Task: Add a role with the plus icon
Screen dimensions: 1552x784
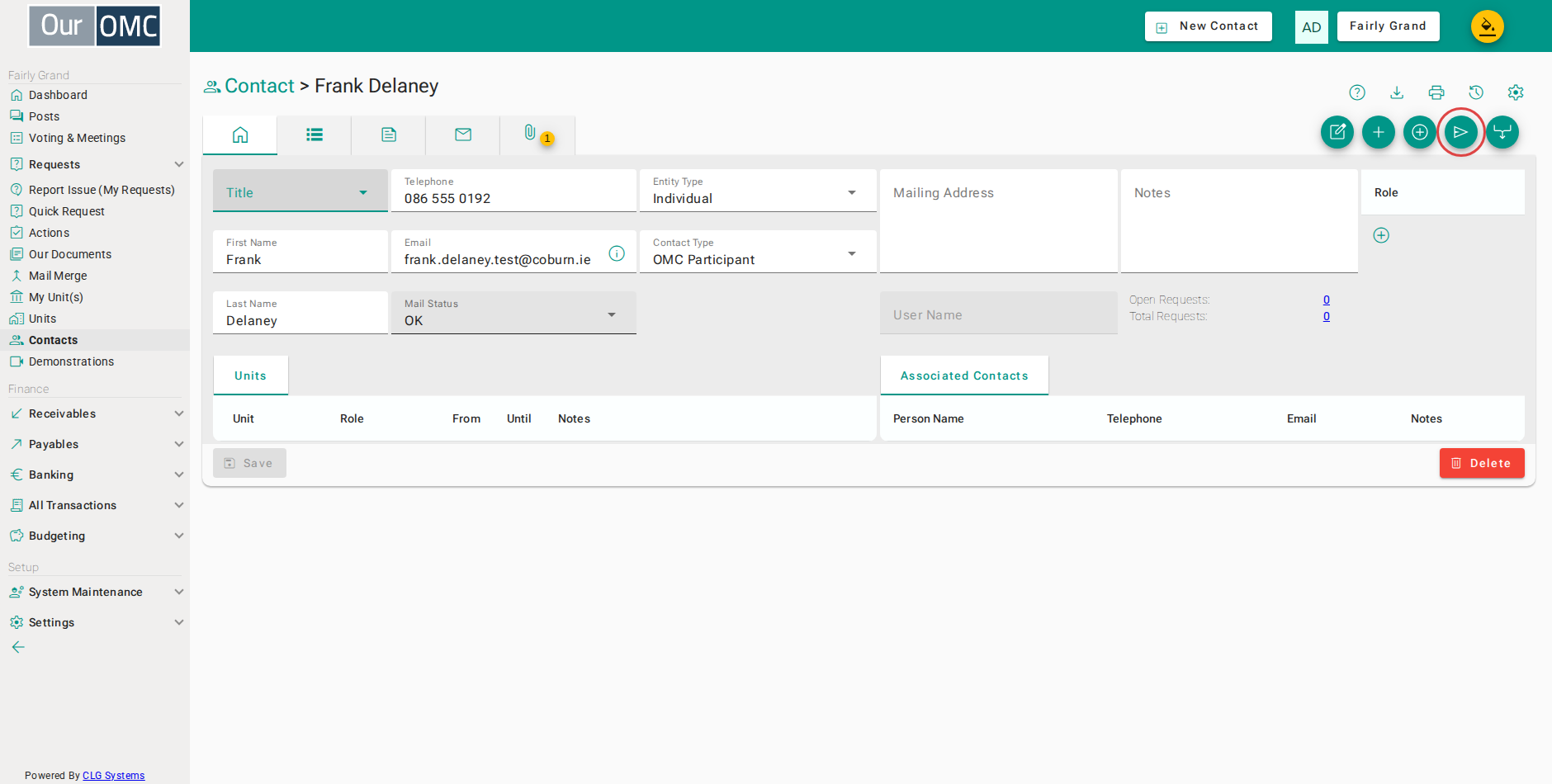Action: (1381, 235)
